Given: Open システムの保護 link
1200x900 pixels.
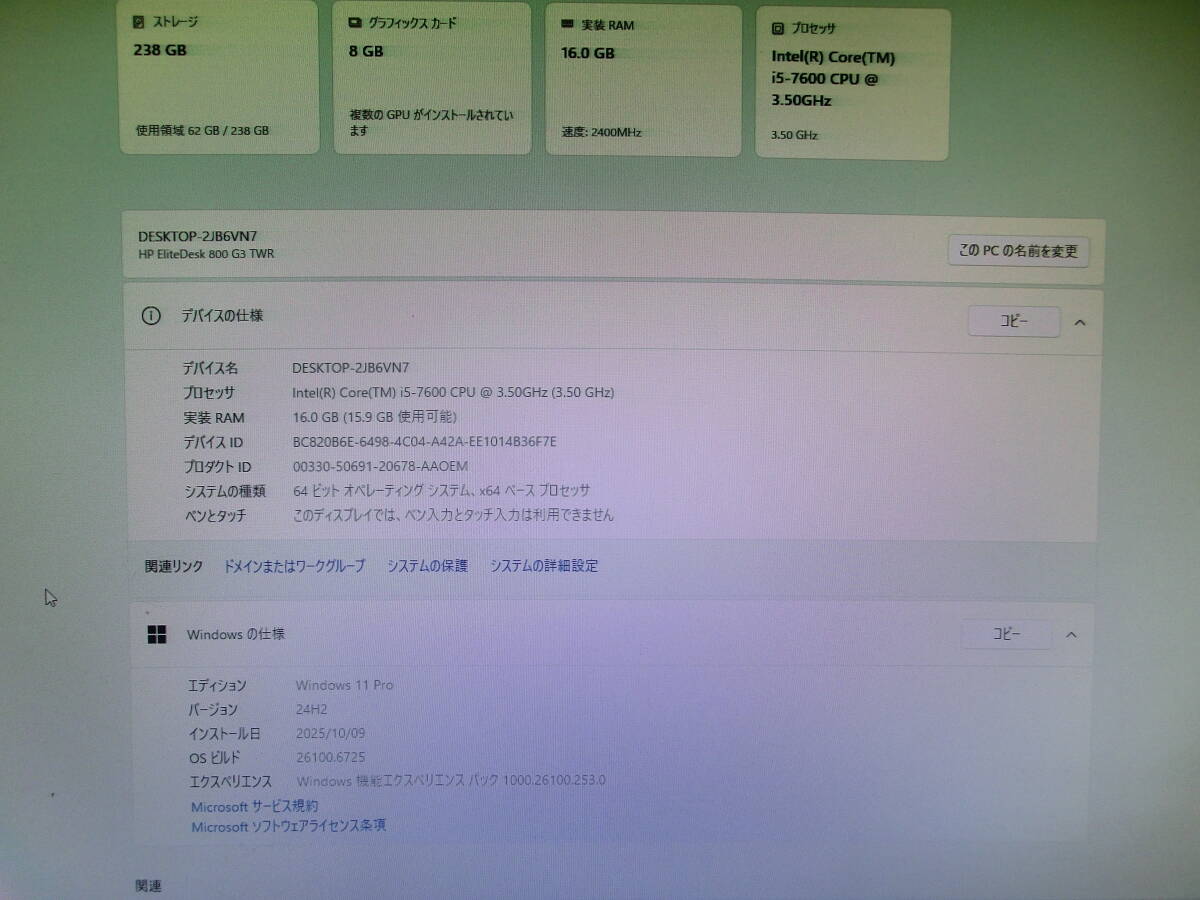Looking at the screenshot, I should coord(427,566).
